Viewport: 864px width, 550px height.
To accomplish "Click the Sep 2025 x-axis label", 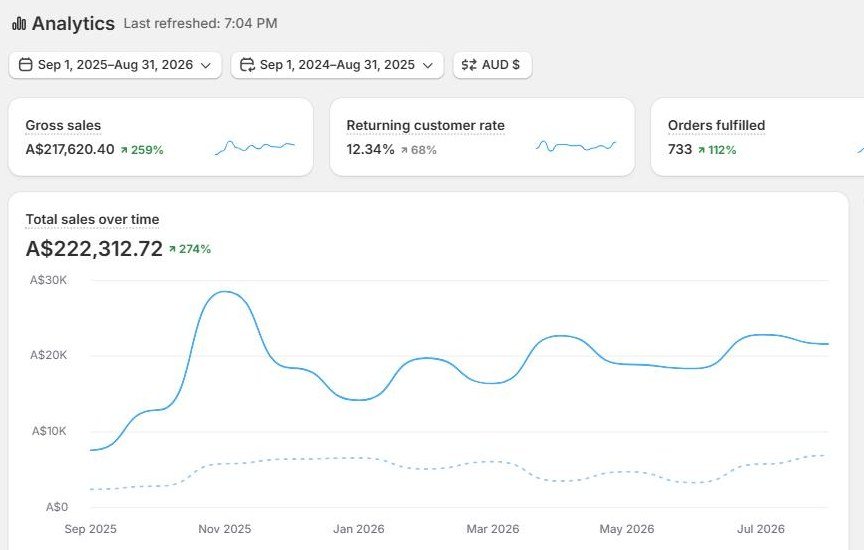I will pyautogui.click(x=90, y=529).
